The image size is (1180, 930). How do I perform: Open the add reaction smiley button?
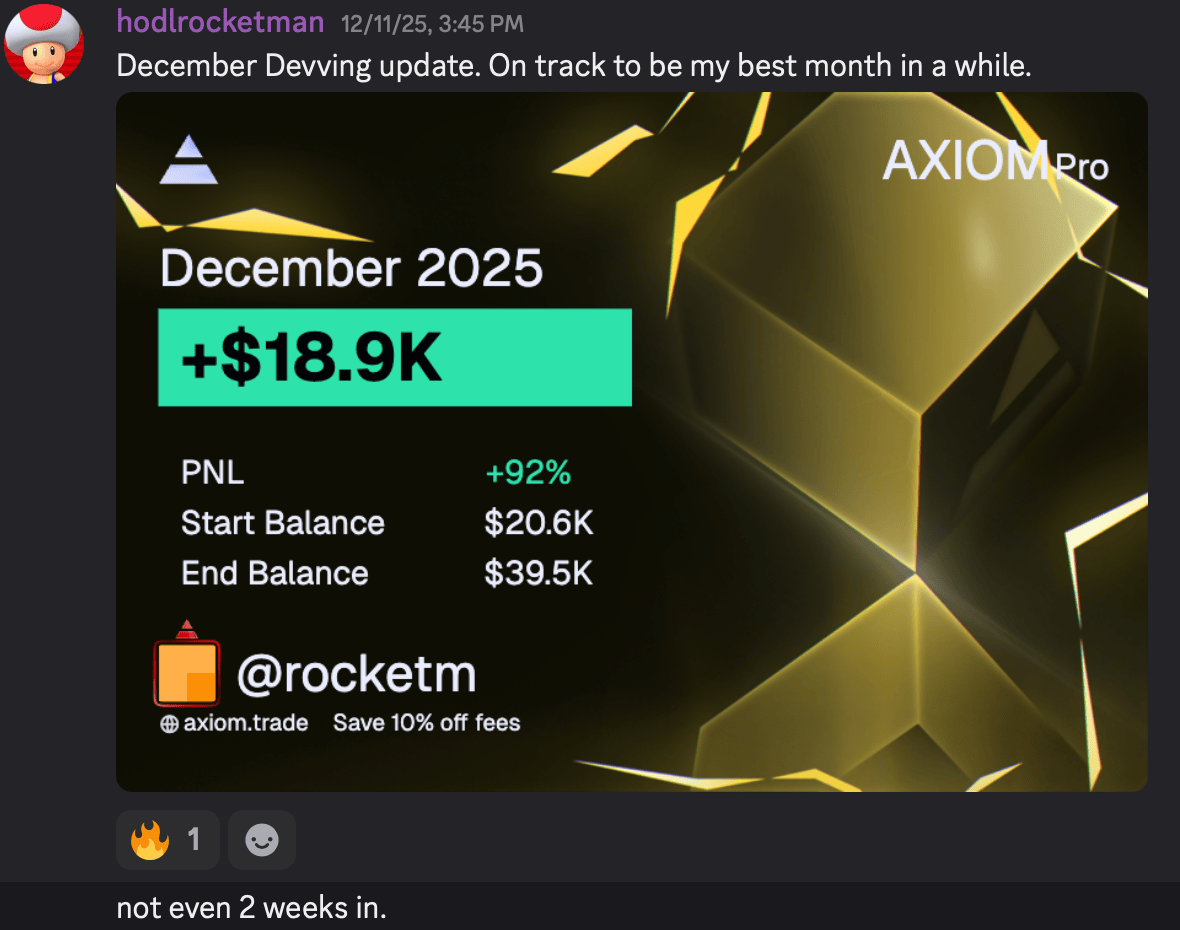pyautogui.click(x=262, y=840)
